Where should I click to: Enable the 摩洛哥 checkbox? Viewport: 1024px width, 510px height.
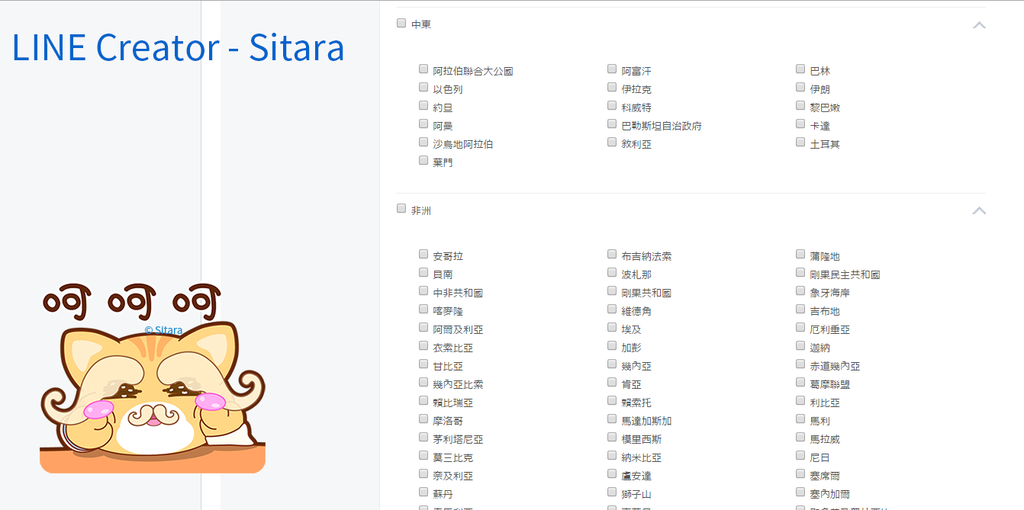click(x=424, y=420)
